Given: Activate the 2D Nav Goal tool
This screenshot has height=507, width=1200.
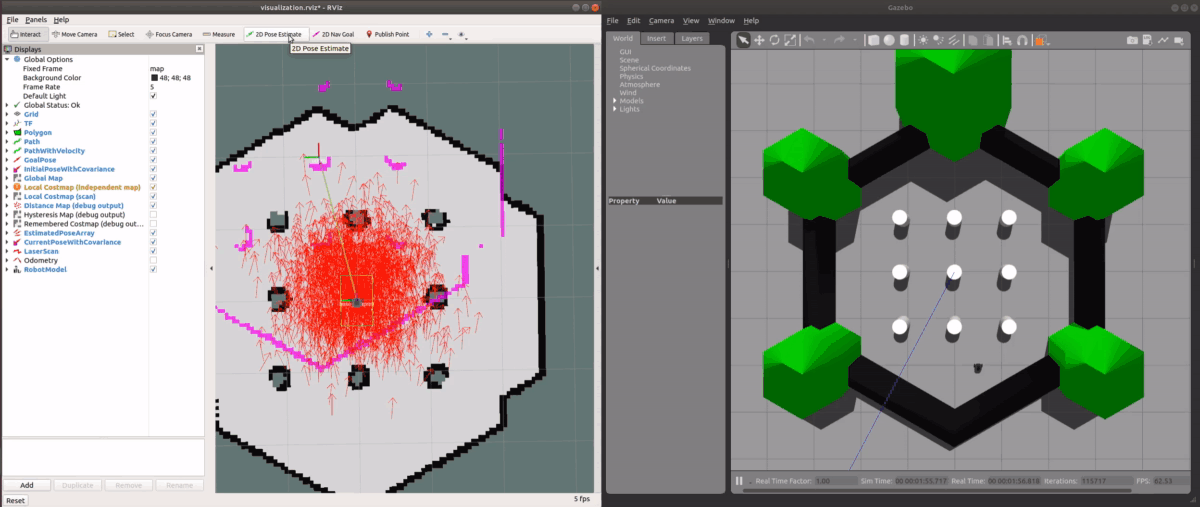Looking at the screenshot, I should pos(333,34).
